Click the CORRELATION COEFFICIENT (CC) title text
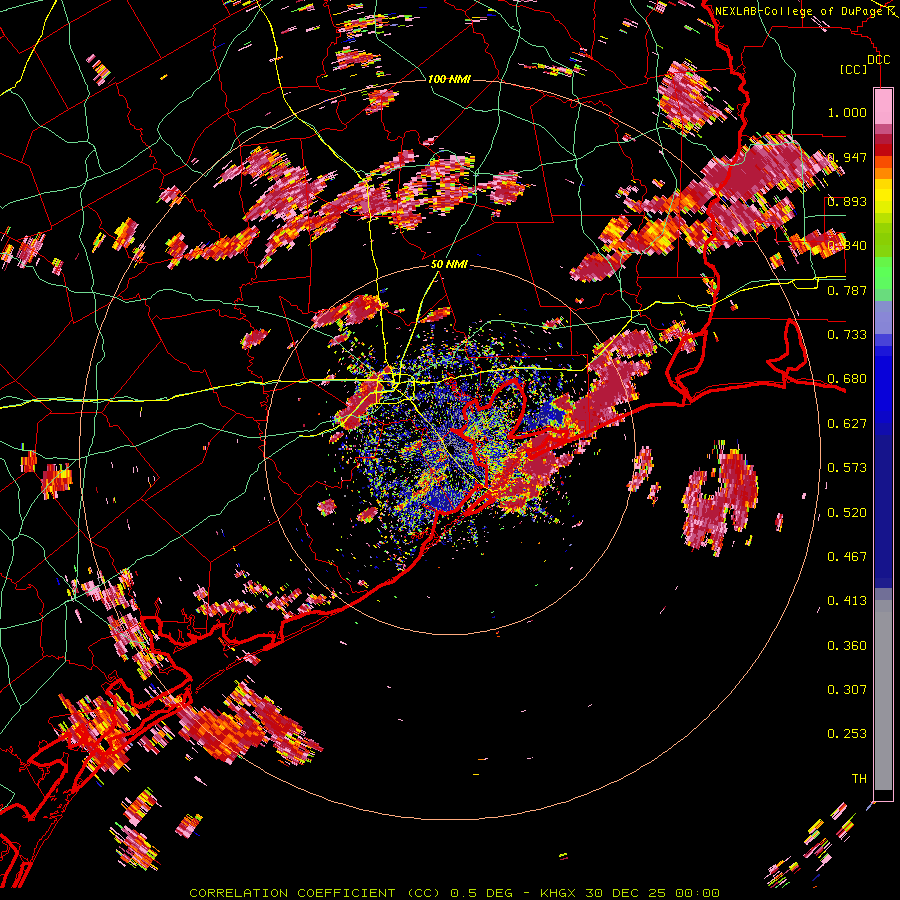Image resolution: width=900 pixels, height=900 pixels. pyautogui.click(x=316, y=893)
